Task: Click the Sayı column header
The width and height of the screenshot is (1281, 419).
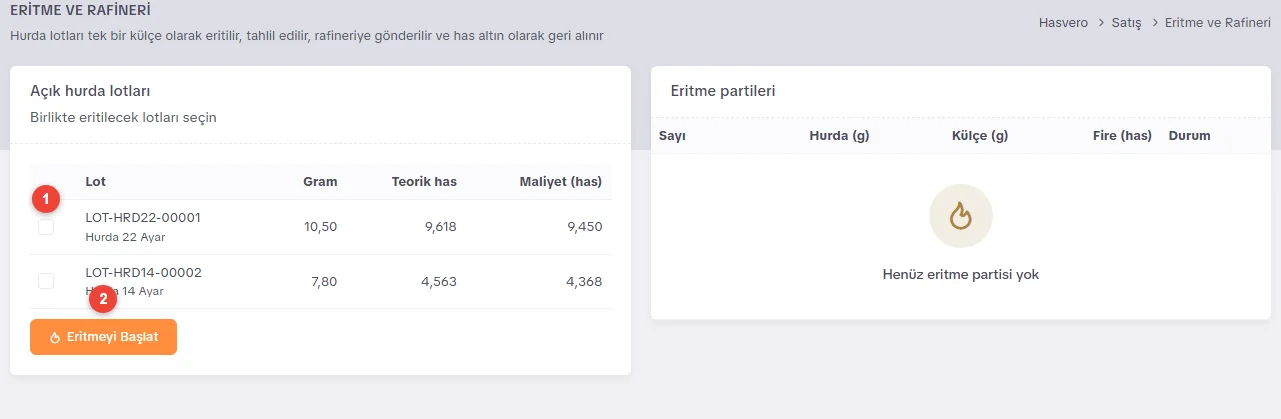Action: pyautogui.click(x=672, y=135)
